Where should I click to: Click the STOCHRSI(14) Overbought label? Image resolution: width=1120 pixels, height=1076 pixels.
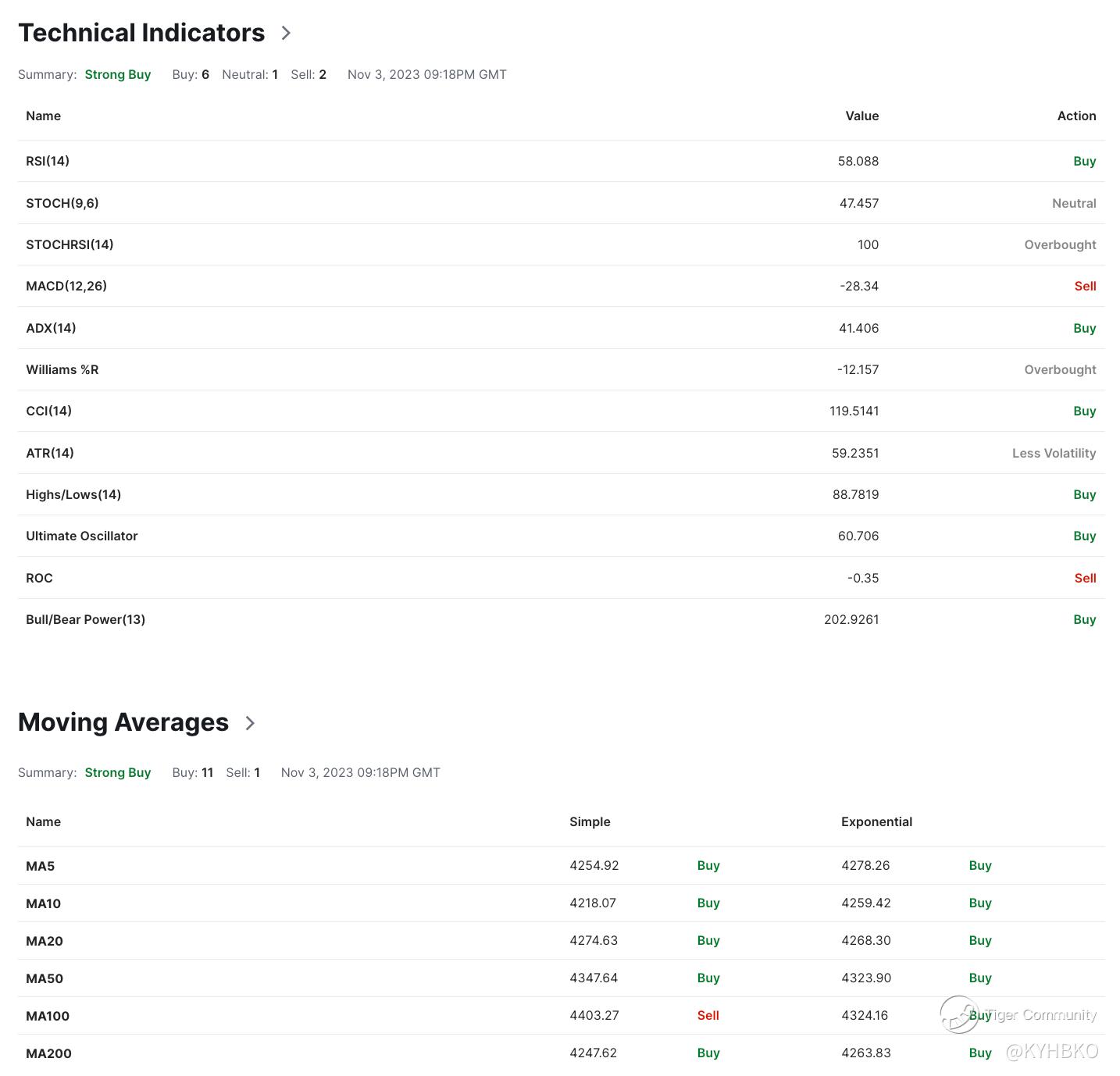click(x=1060, y=244)
